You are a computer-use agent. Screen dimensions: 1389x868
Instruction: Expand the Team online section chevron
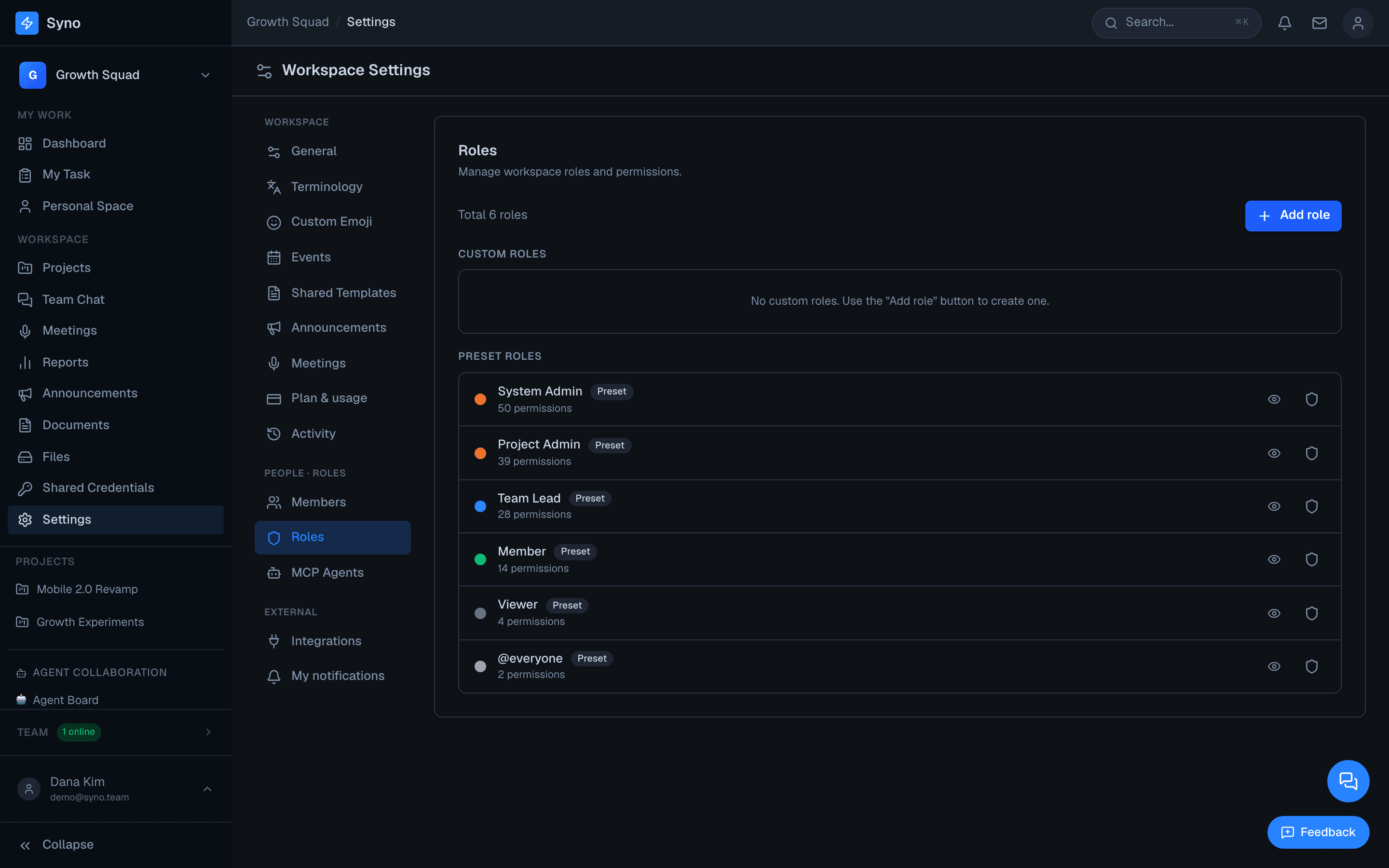tap(208, 732)
